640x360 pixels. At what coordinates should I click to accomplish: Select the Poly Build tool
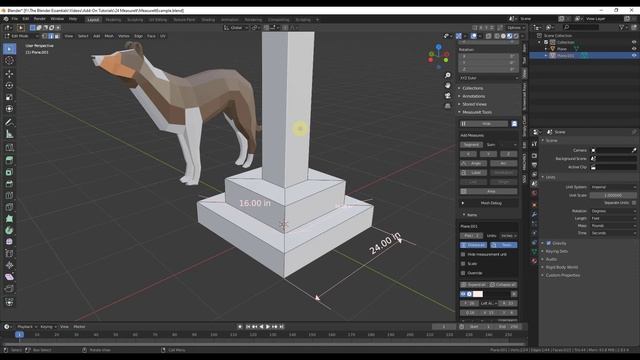pos(9,219)
